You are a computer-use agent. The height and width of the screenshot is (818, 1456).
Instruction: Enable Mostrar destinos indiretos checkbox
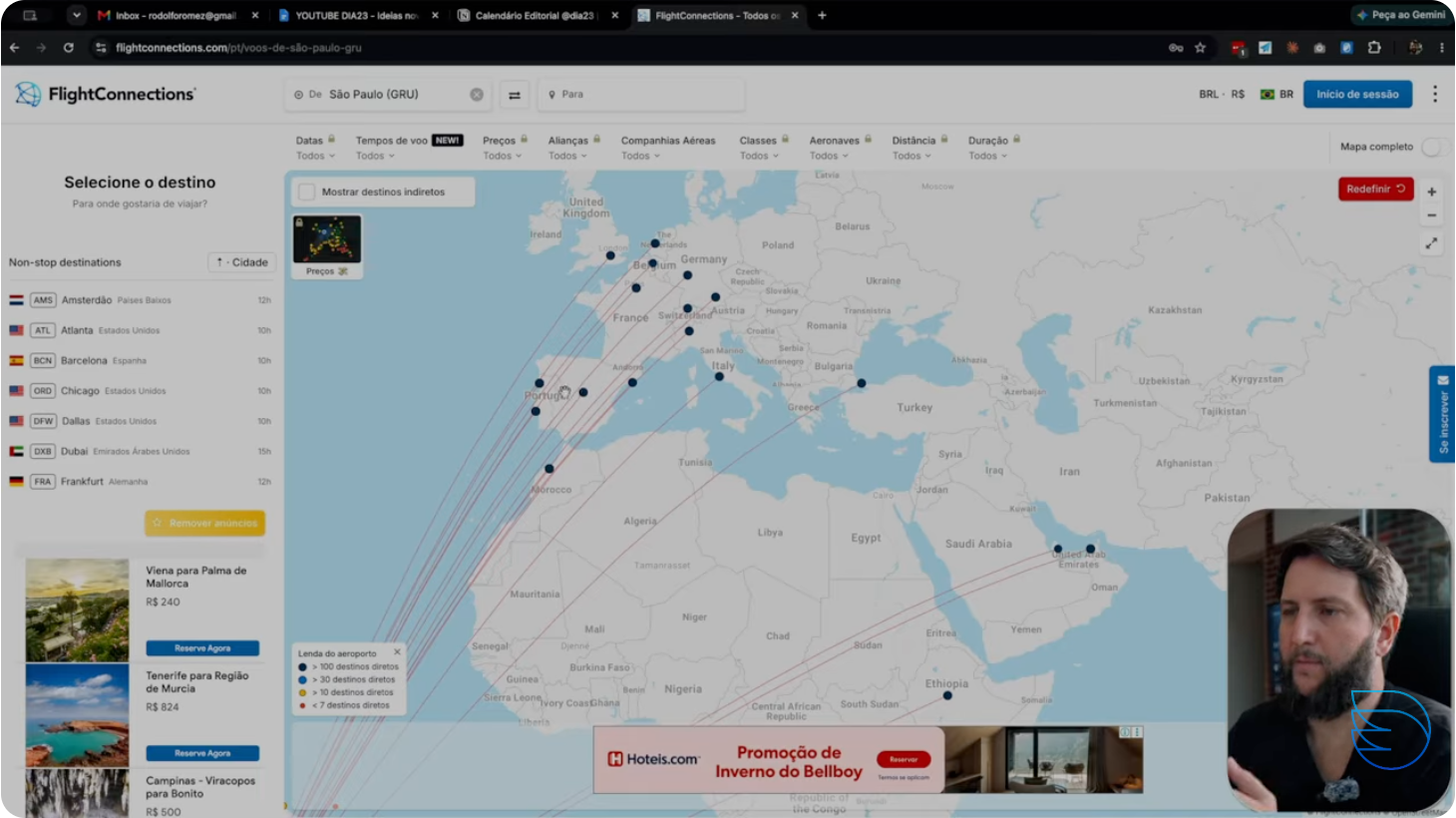pyautogui.click(x=307, y=192)
